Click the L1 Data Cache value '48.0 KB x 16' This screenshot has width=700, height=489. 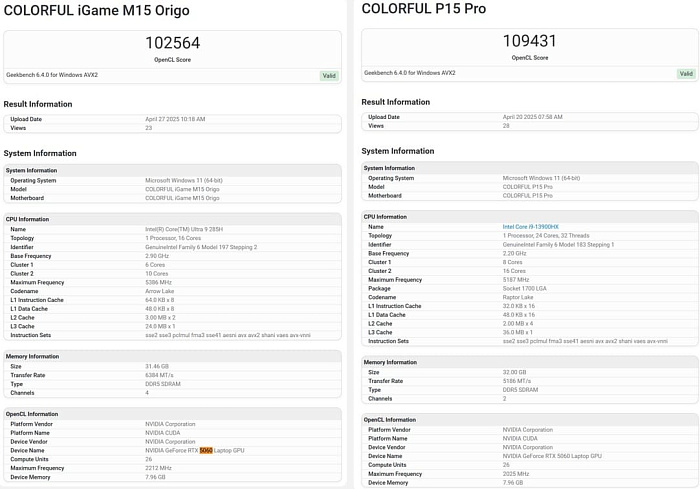(x=519, y=315)
